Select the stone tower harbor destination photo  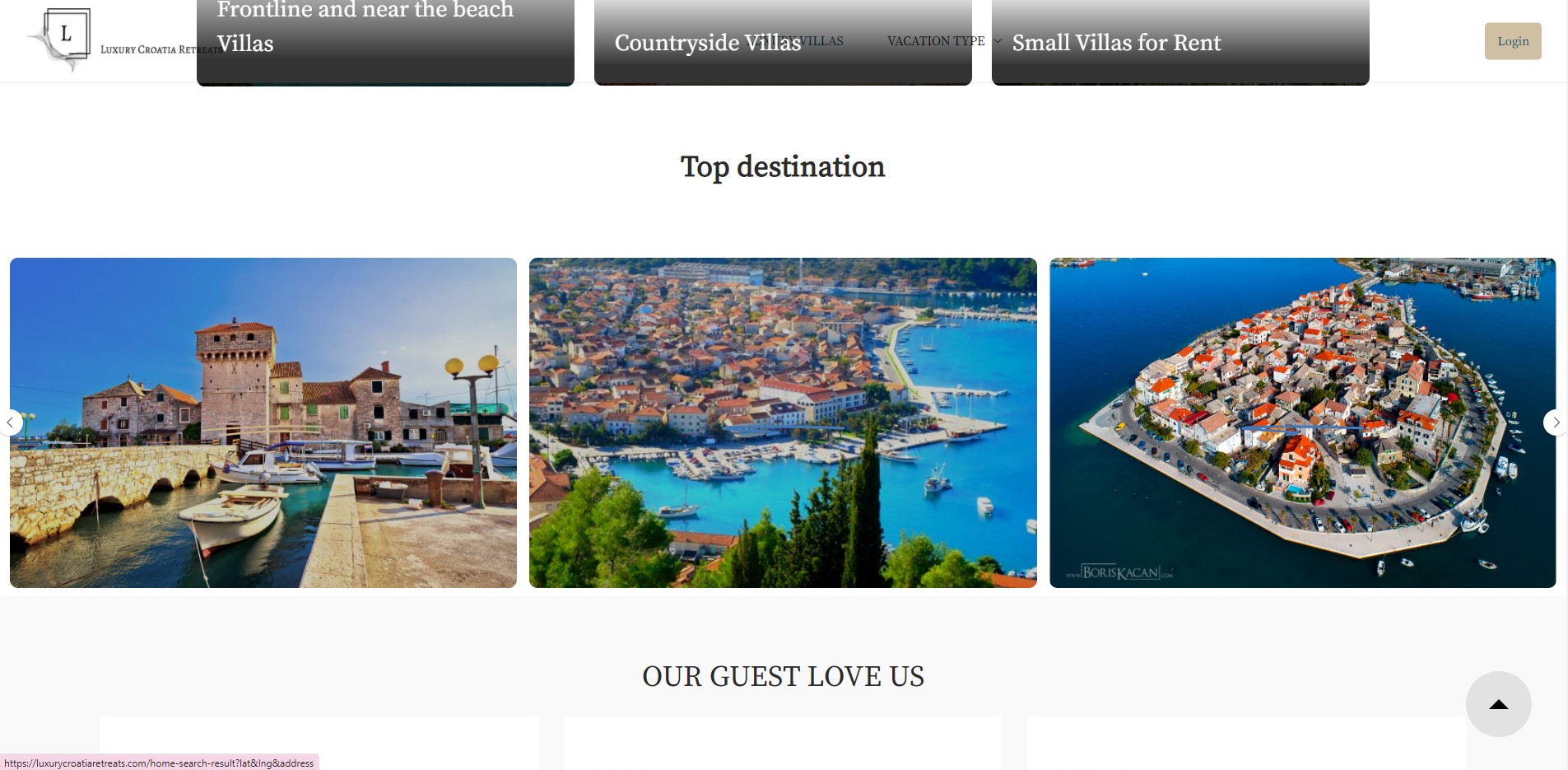pyautogui.click(x=263, y=422)
